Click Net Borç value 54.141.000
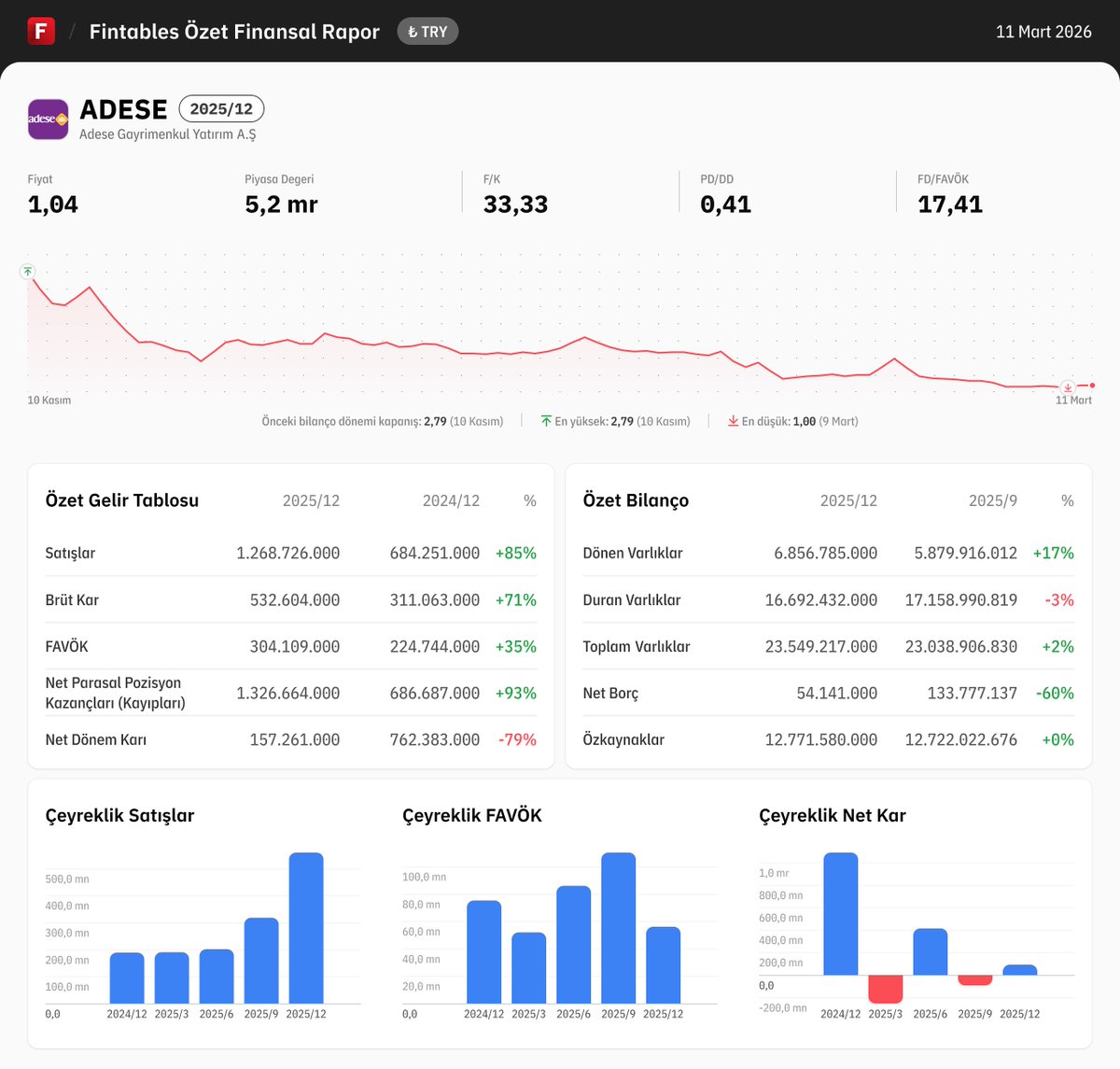 tap(837, 693)
